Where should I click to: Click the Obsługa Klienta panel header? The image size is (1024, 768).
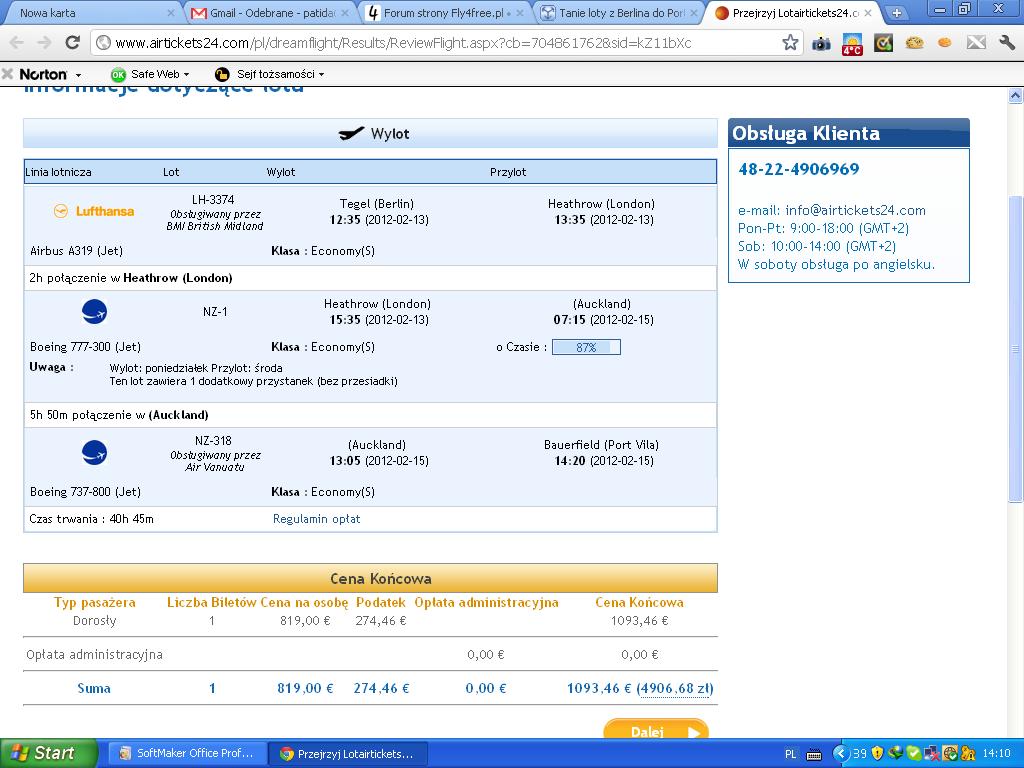pyautogui.click(x=848, y=133)
